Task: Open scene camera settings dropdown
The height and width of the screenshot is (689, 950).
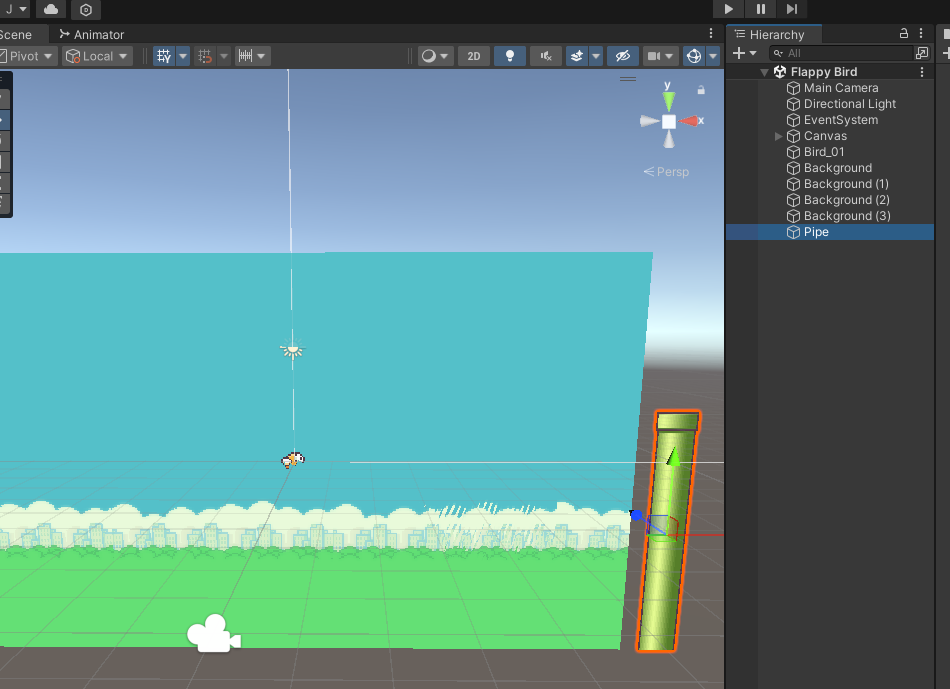Action: click(x=660, y=56)
